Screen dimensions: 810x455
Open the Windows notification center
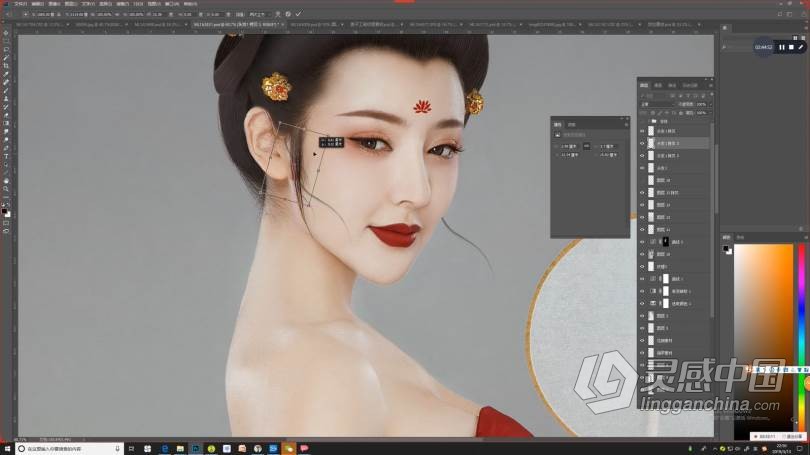(801, 449)
